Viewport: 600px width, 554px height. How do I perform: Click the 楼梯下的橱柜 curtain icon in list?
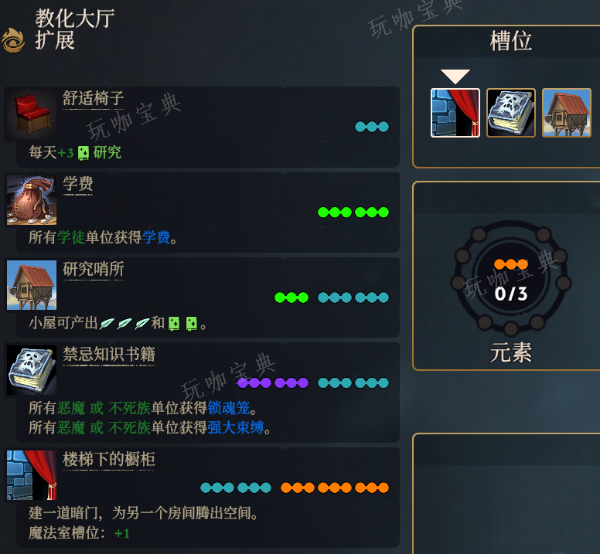click(x=32, y=475)
